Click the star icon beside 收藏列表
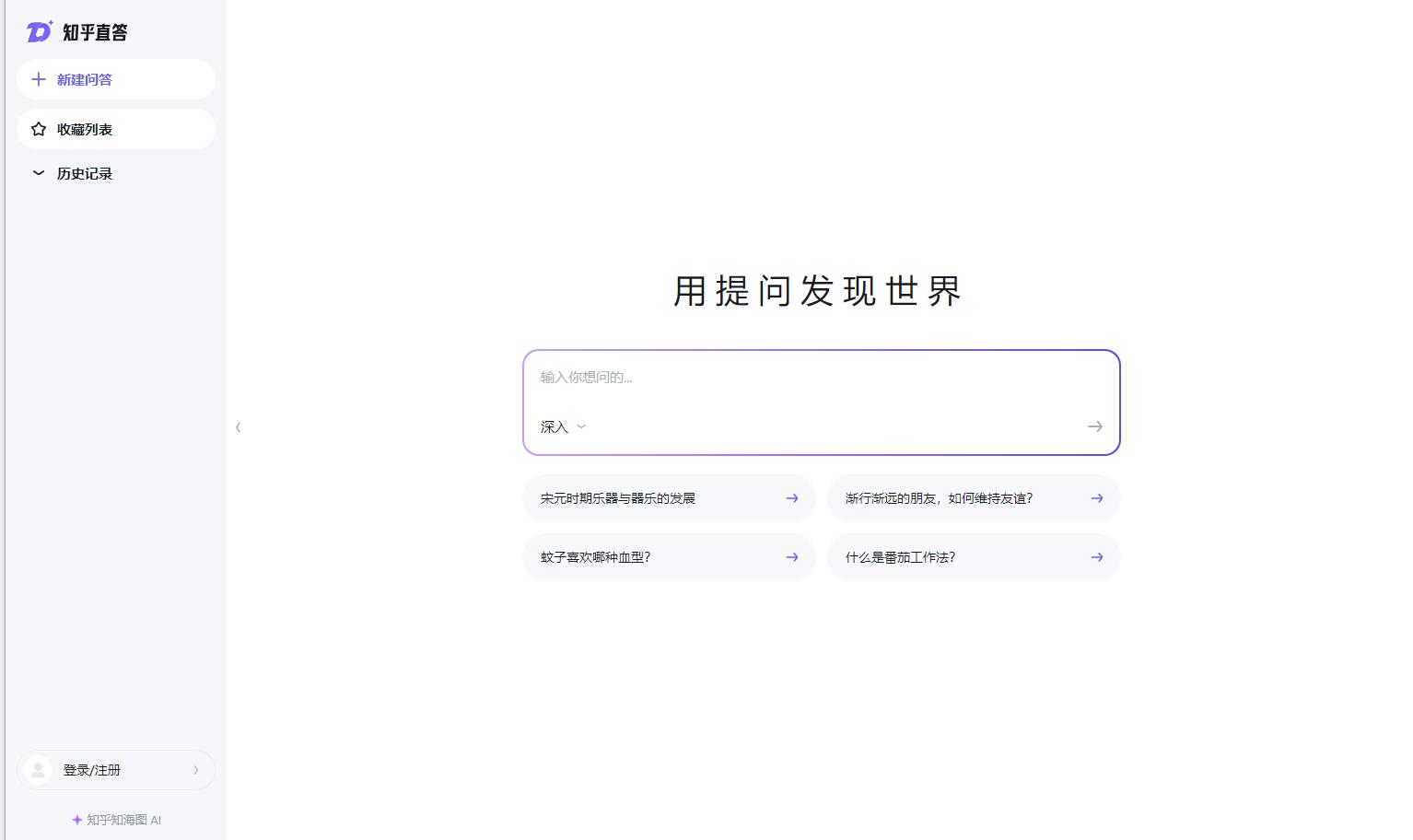1413x840 pixels. tap(39, 129)
